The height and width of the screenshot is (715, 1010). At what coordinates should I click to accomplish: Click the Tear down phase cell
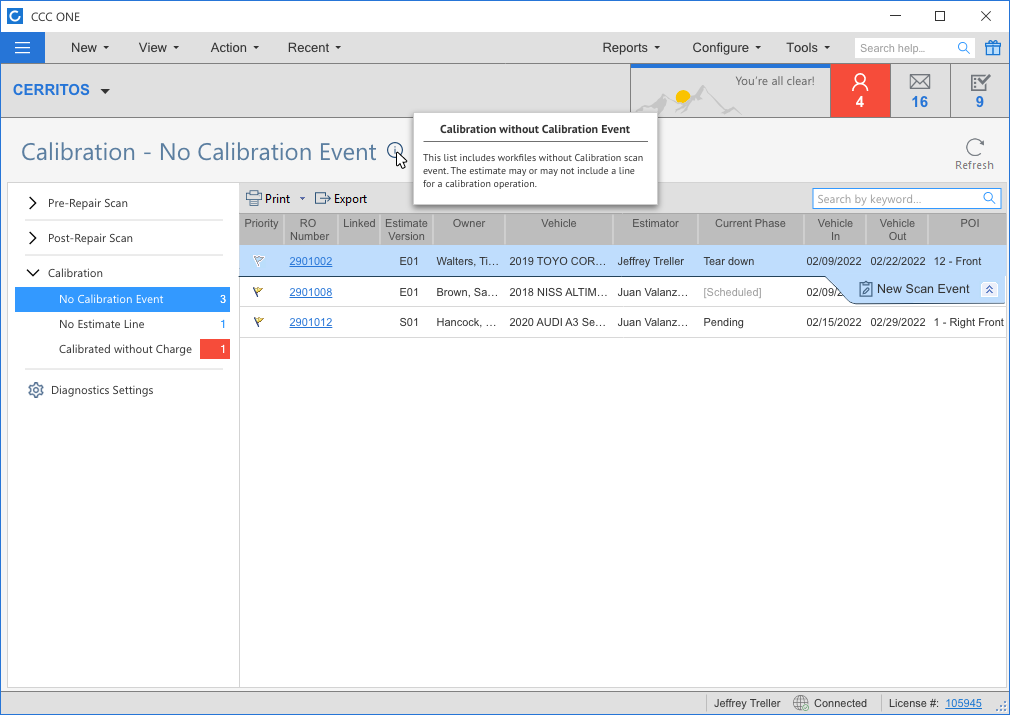(x=729, y=261)
